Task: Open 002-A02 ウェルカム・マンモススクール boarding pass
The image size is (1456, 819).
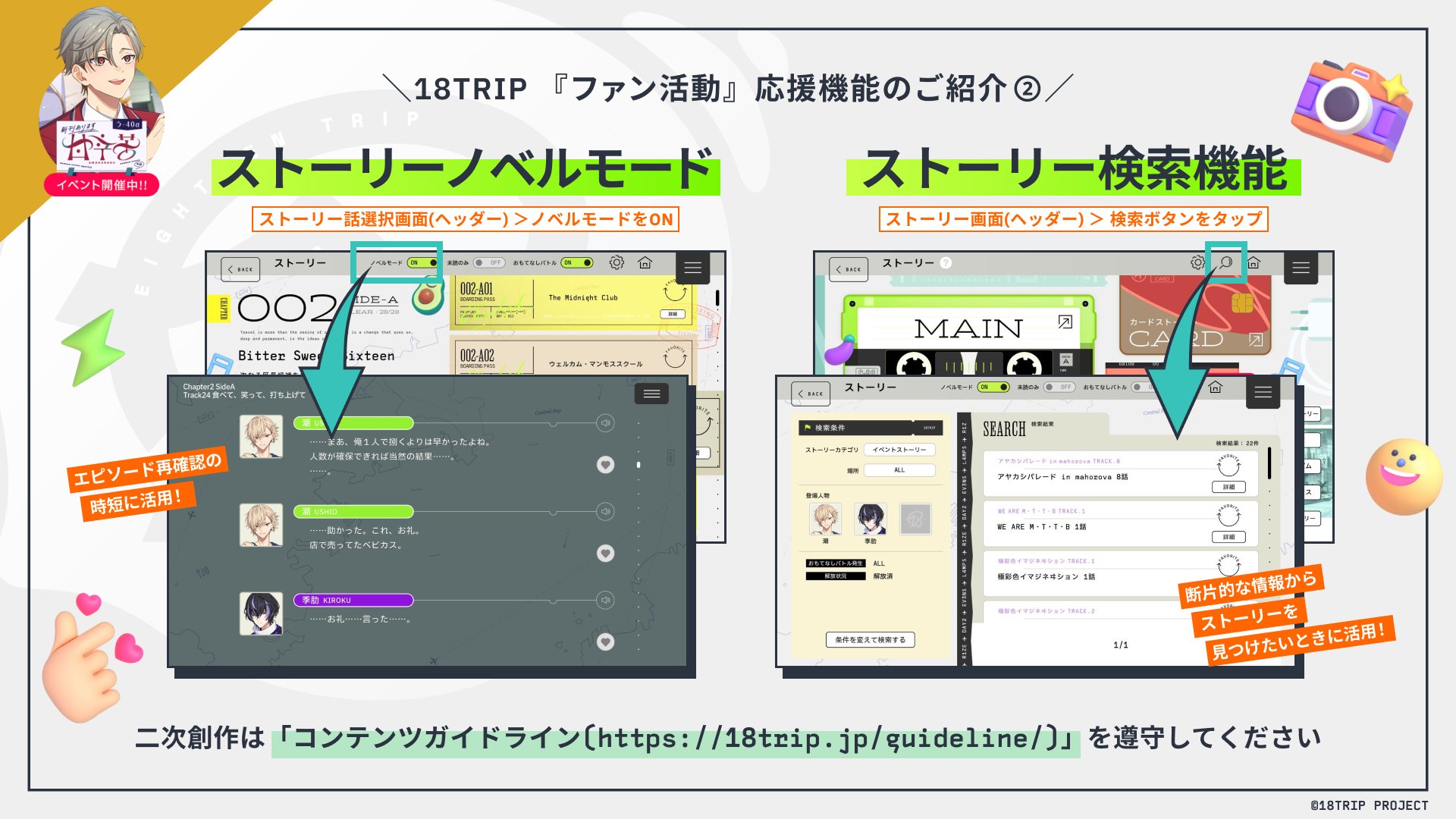Action: click(x=573, y=355)
